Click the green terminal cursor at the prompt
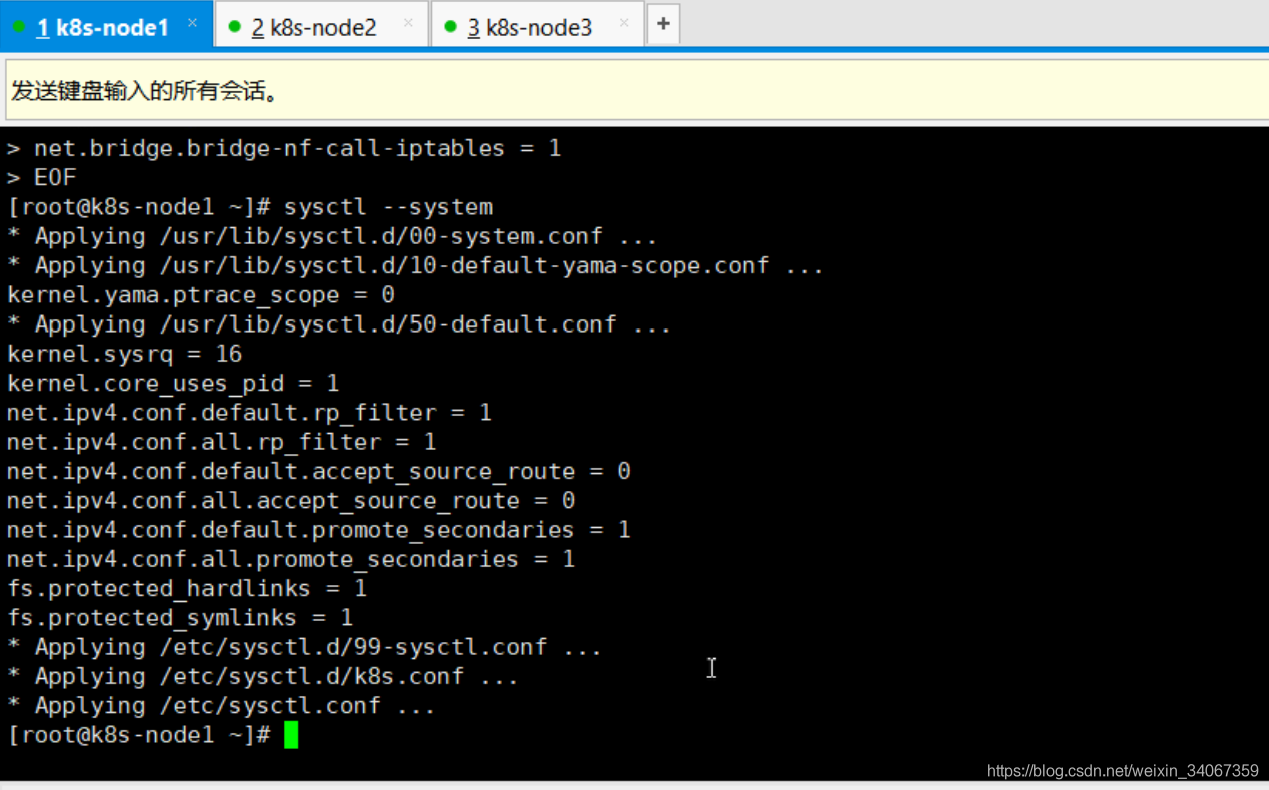Image resolution: width=1269 pixels, height=790 pixels. click(291, 735)
